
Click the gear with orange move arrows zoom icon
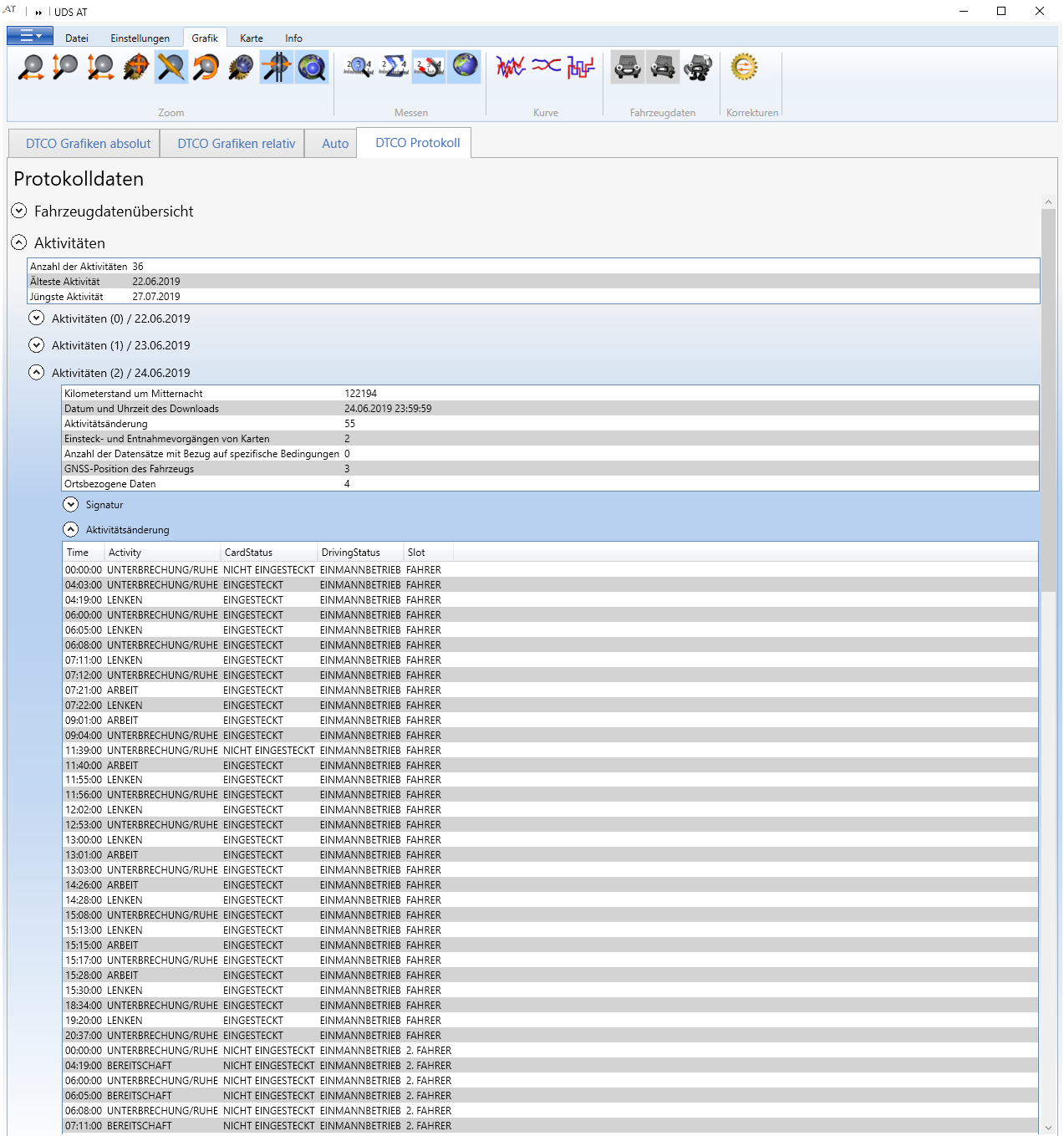click(136, 67)
